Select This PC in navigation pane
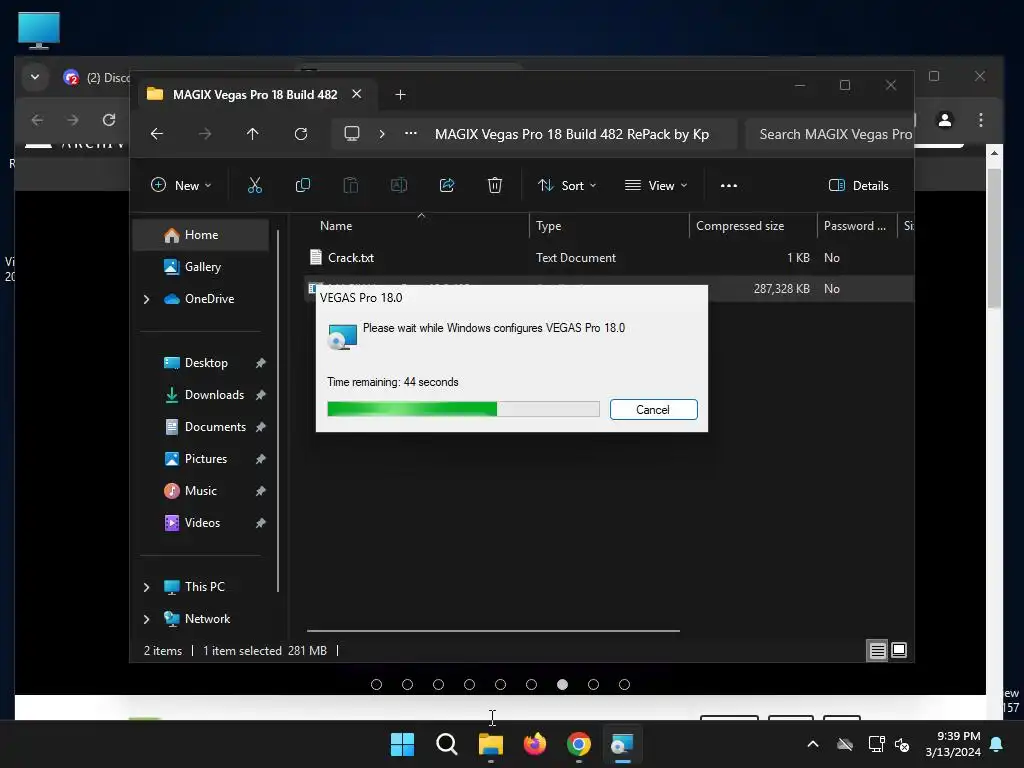Viewport: 1024px width, 768px height. tap(204, 586)
